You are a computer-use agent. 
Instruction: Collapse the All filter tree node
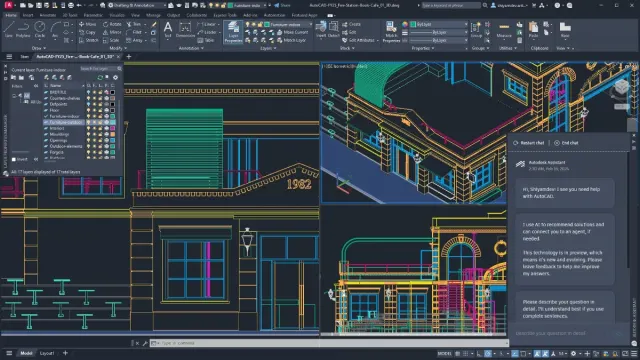[x=14, y=96]
